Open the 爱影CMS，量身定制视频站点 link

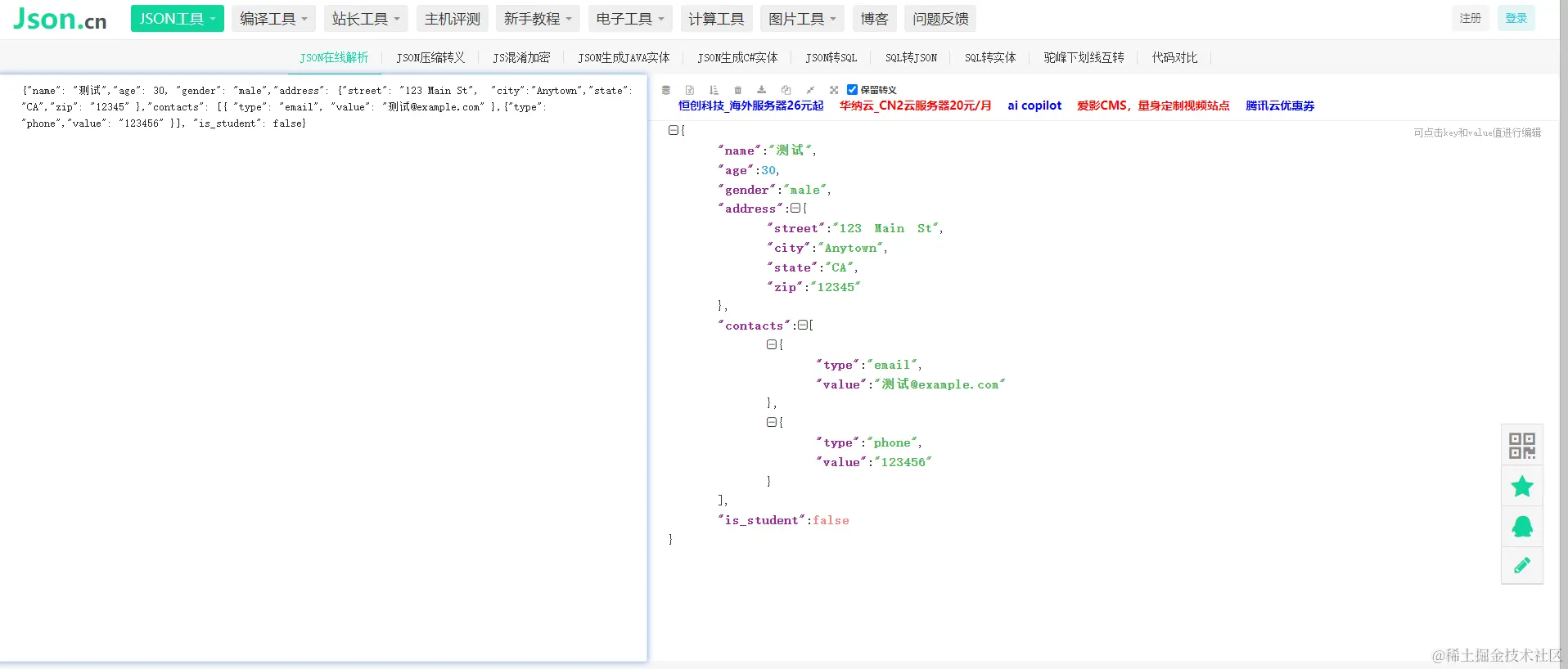click(1153, 106)
